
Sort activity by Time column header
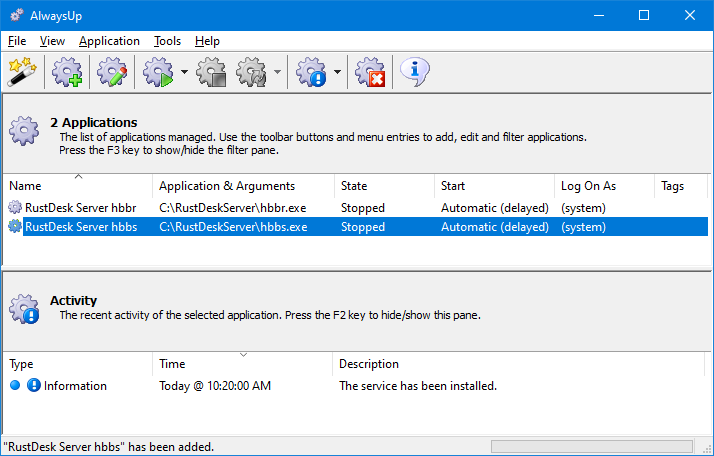pos(243,364)
